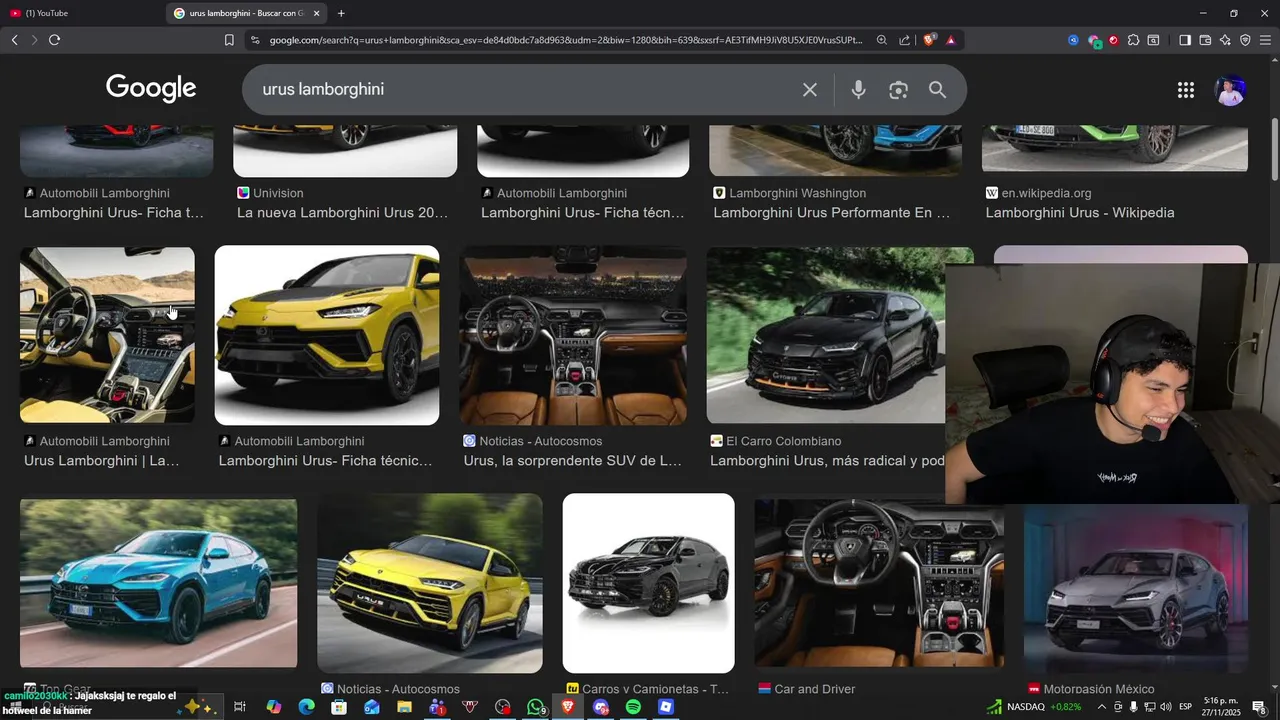1280x720 pixels.
Task: Open Leo AI sparkle icon in toolbar
Action: (1225, 40)
